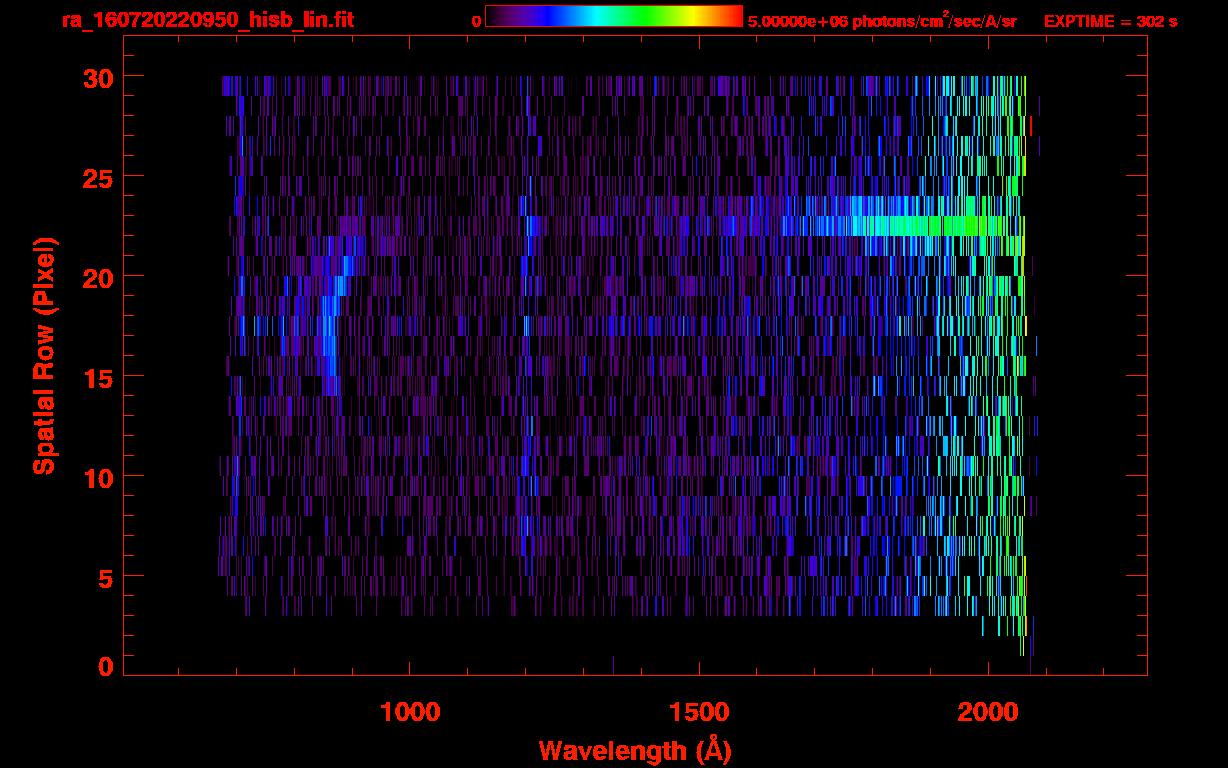Select the 5.00000e+06 photons/cm²/sec/A/sr label
The image size is (1228, 768).
[x=882, y=21]
